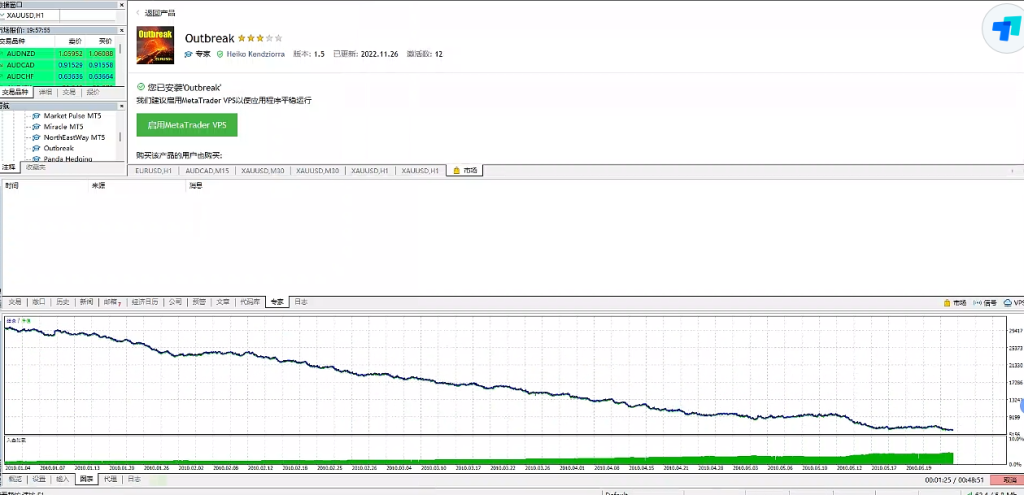Open 历史 tab in Toolbox
This screenshot has width=1024, height=495.
pyautogui.click(x=63, y=302)
